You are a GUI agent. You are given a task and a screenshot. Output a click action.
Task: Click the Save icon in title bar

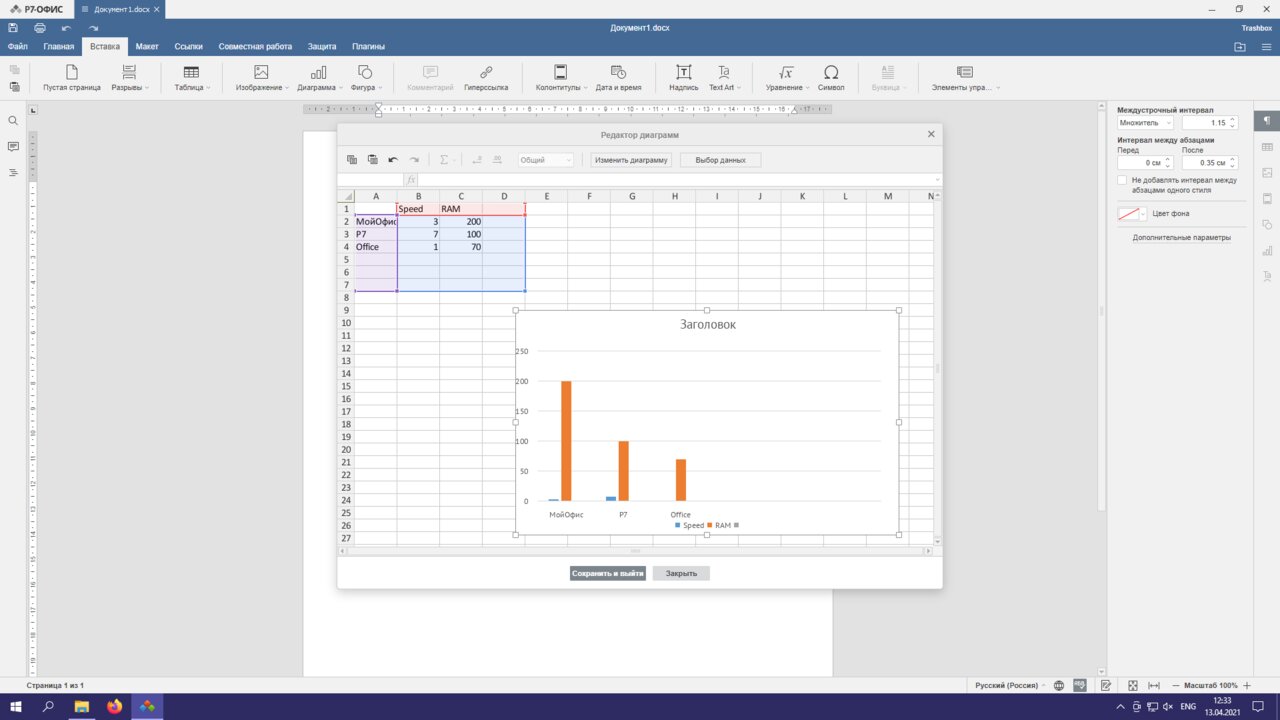(x=13, y=28)
